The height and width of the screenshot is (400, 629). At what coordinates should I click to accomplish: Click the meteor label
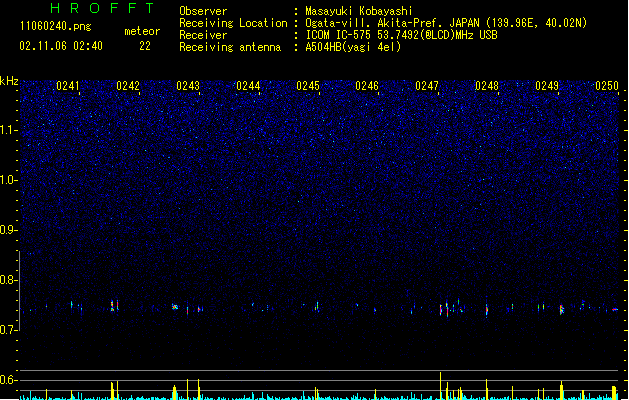[x=142, y=31]
